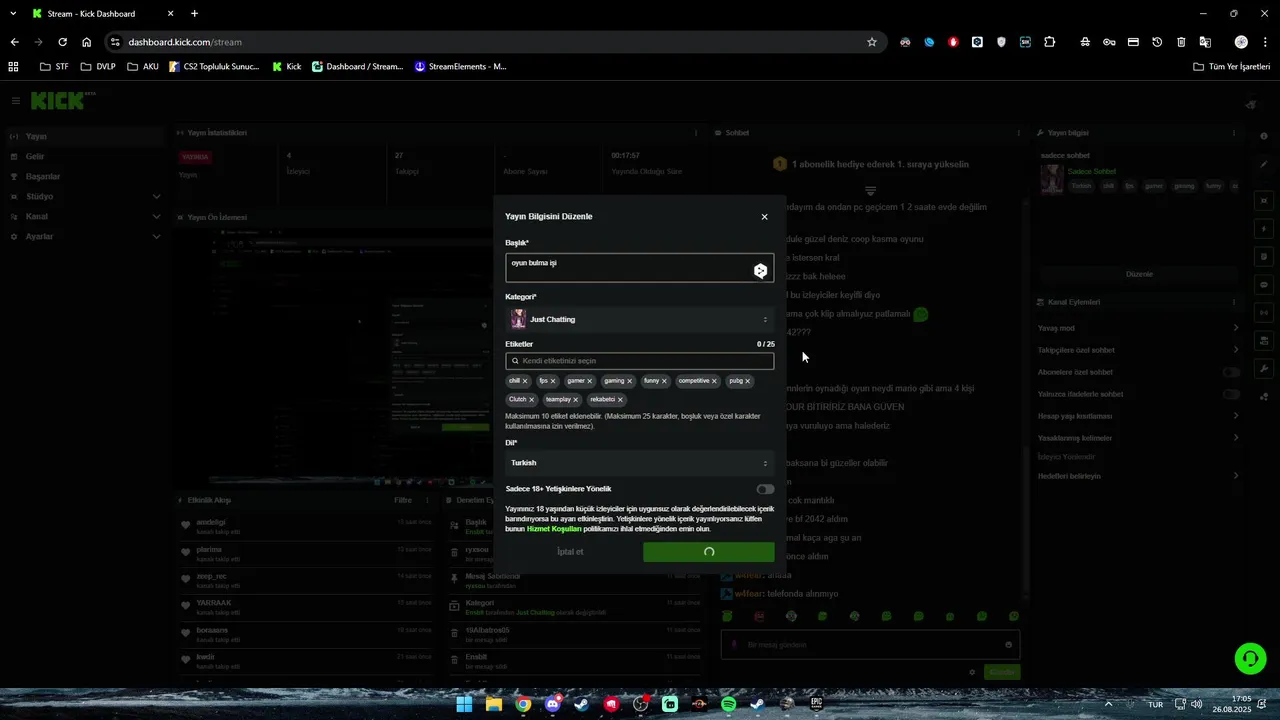Open Spotify from the taskbar
This screenshot has width=1280, height=720.
(729, 704)
